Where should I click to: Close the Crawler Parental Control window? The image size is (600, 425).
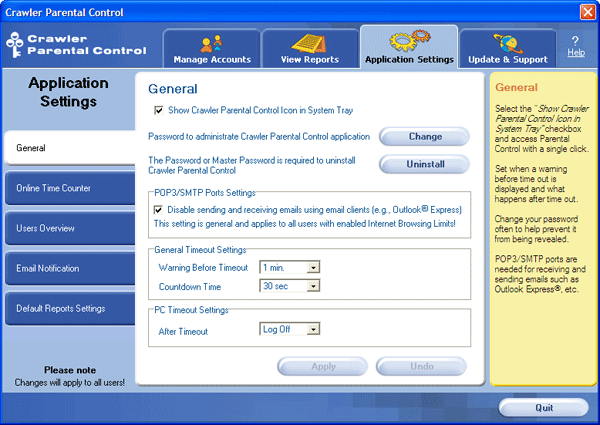click(x=587, y=12)
